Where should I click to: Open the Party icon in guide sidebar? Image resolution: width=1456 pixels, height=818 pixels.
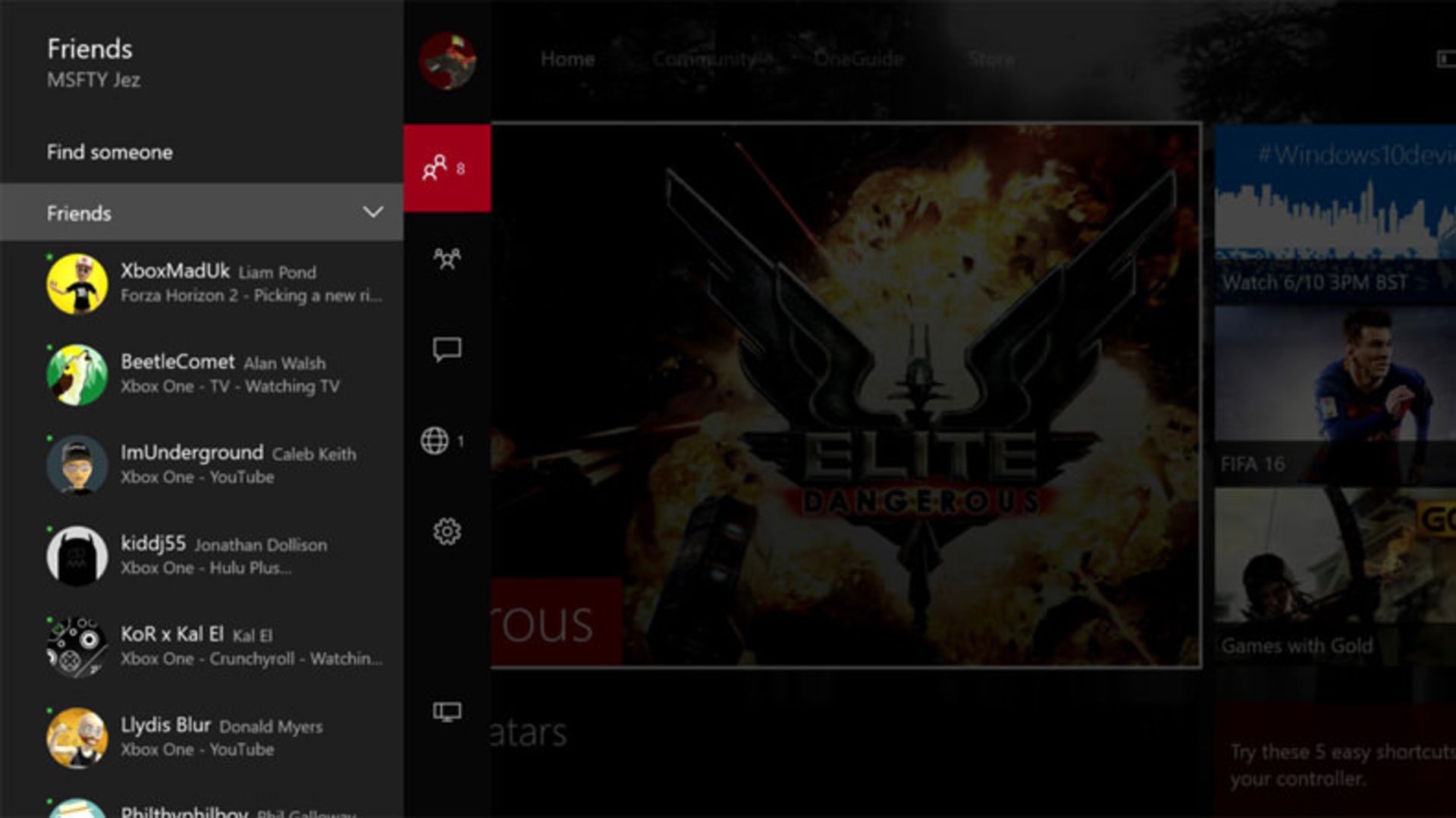(447, 259)
